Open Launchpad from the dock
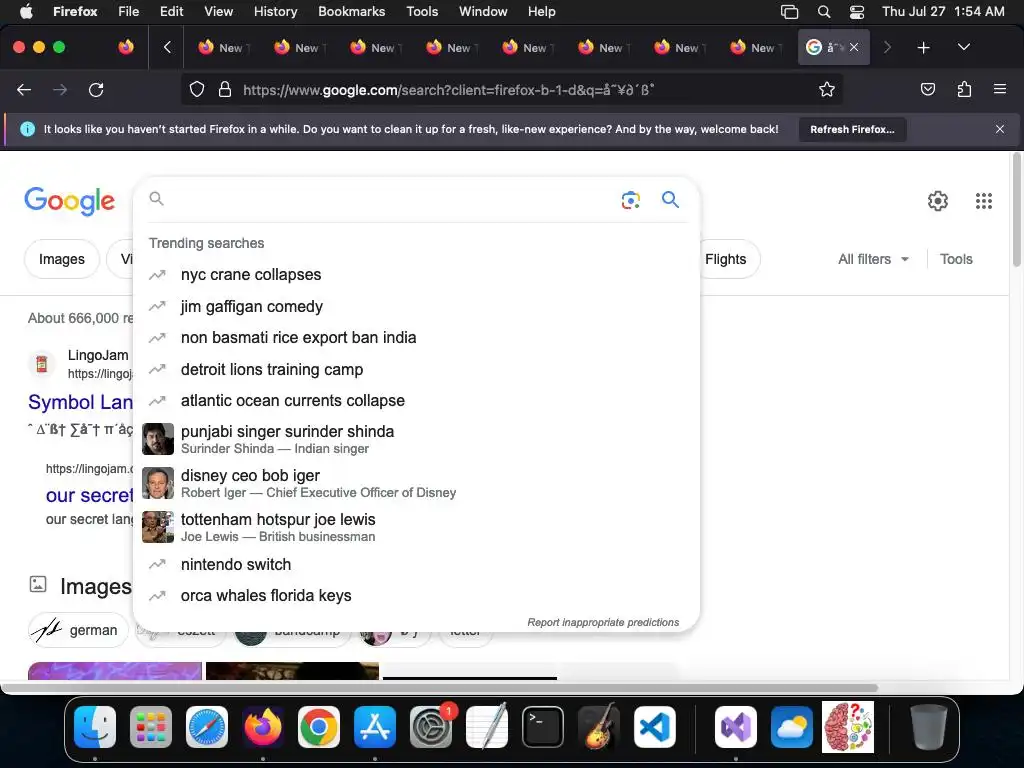 coord(151,727)
